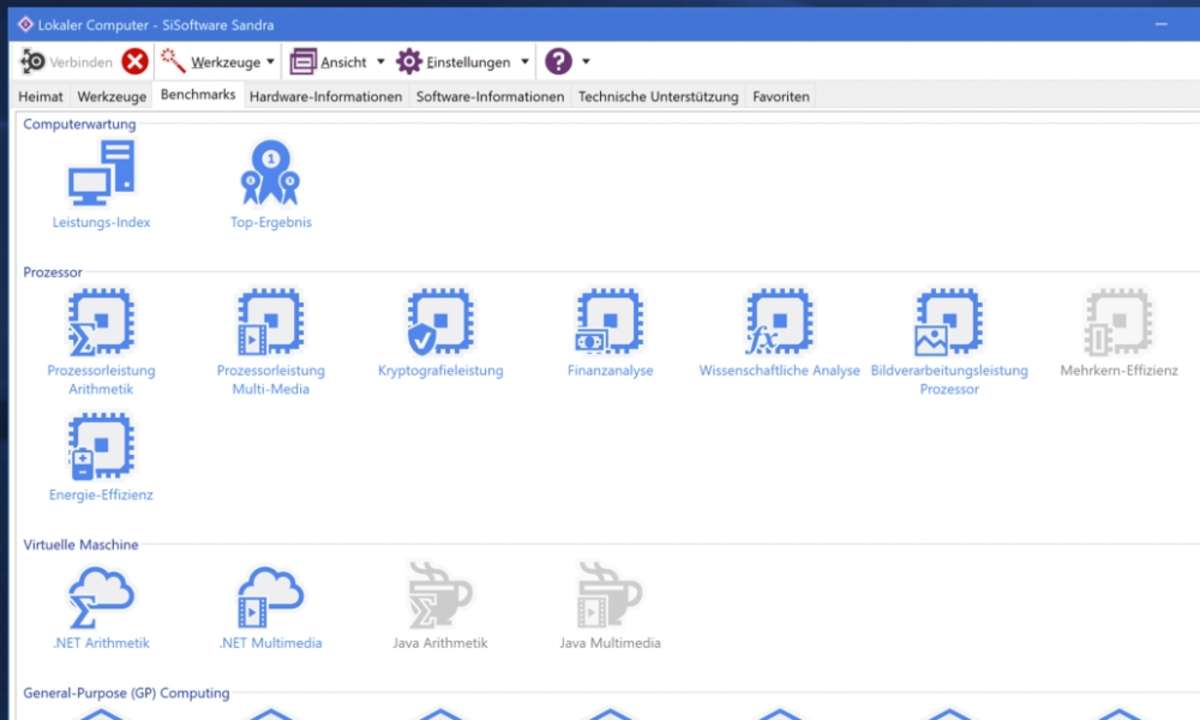Click the .NET Arithmetik label
1200x720 pixels.
pyautogui.click(x=101, y=643)
